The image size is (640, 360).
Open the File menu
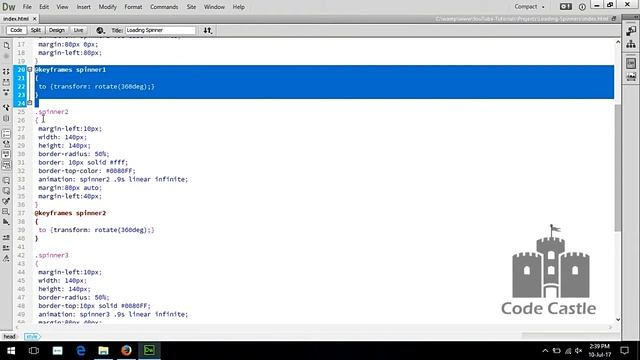[27, 7]
